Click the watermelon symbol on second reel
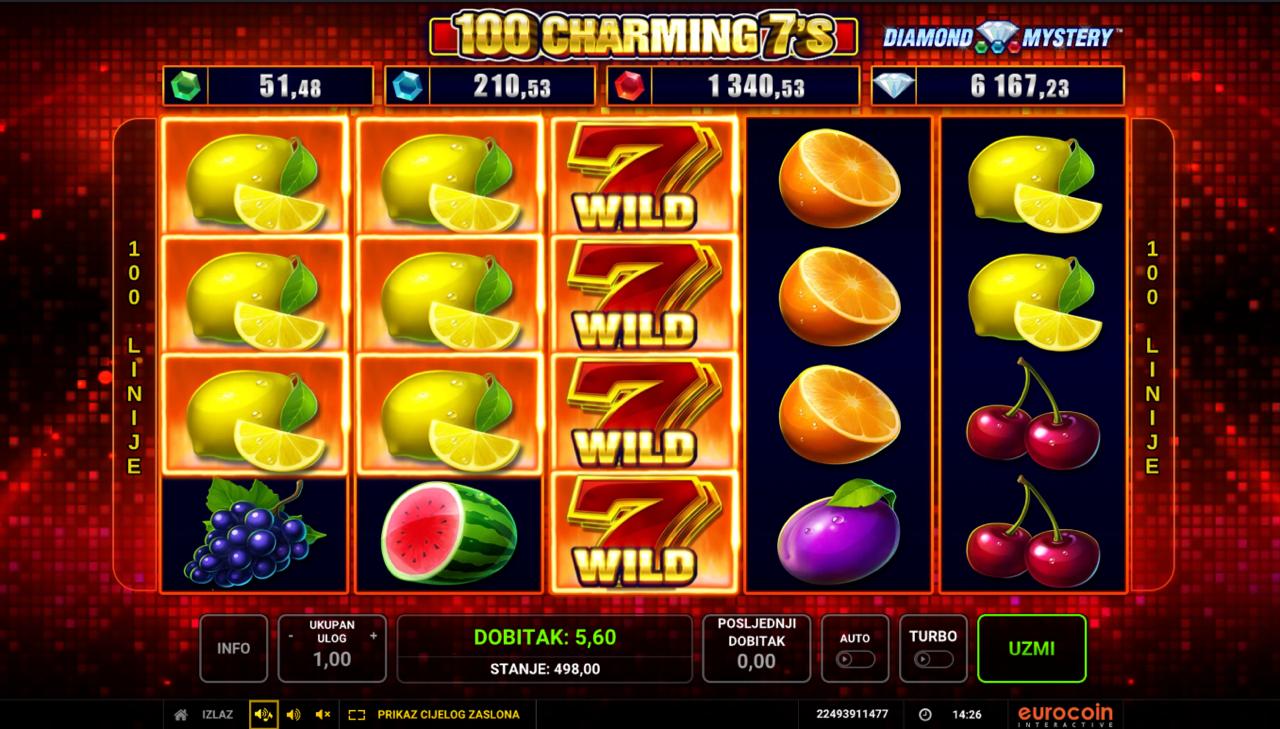 pos(449,533)
